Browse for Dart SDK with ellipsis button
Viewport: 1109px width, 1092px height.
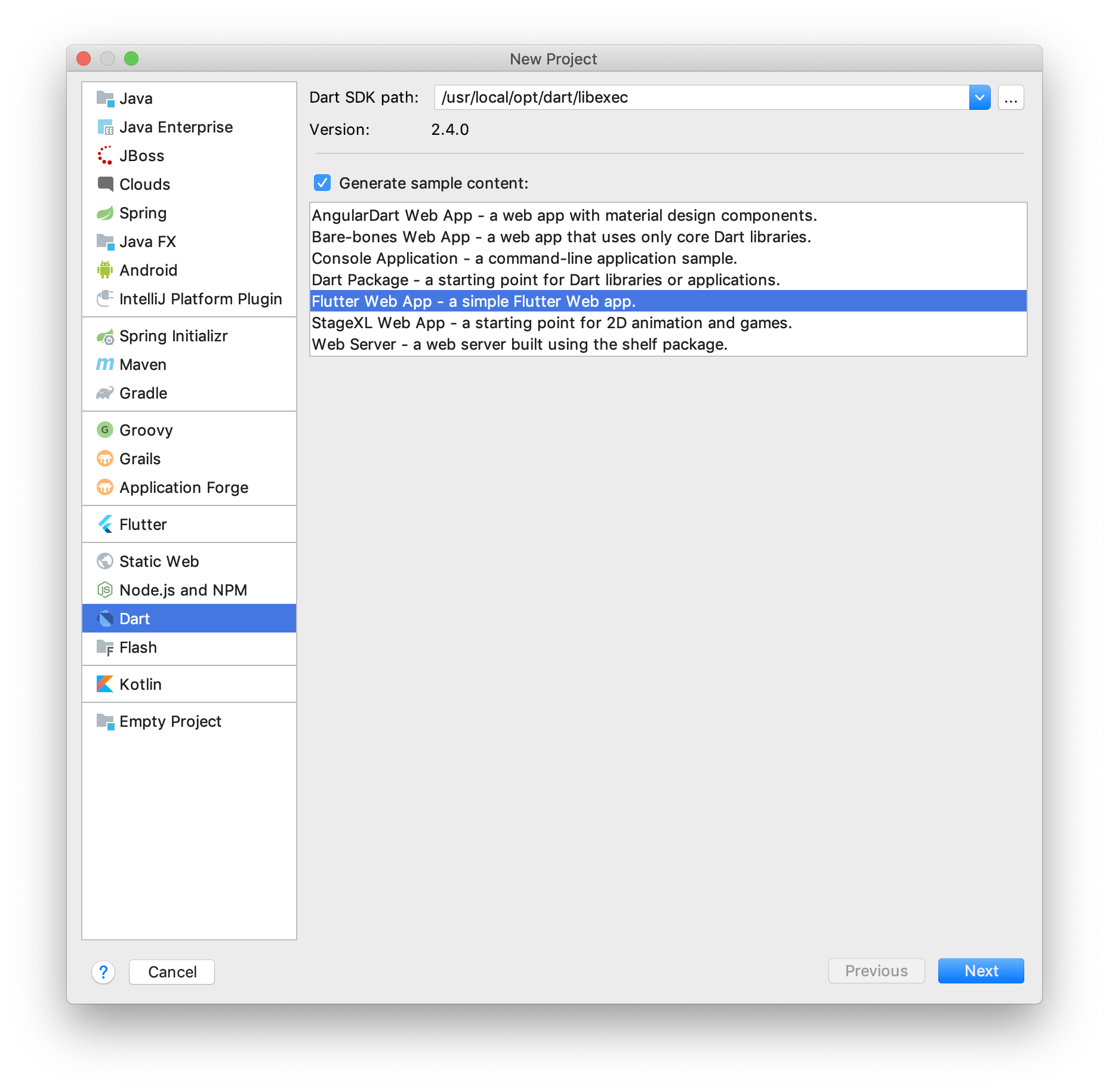tap(1011, 98)
